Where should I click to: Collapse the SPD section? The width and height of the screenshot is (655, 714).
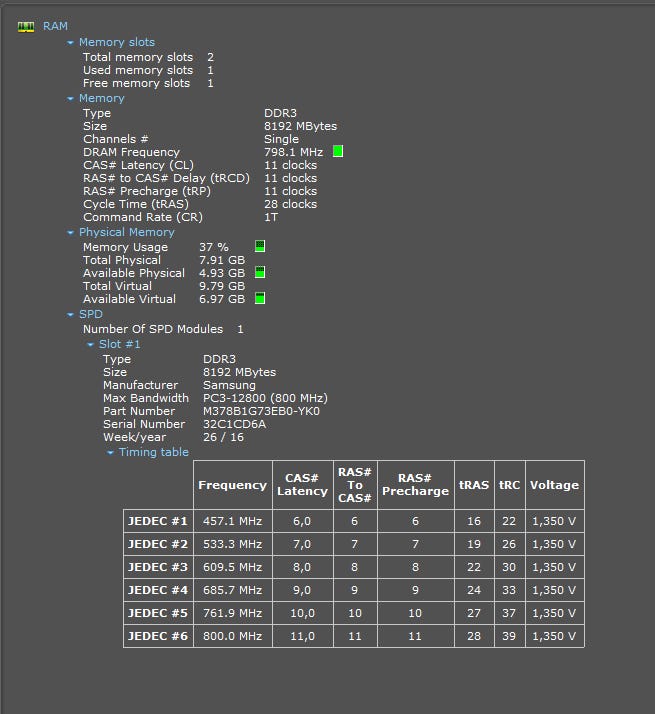[x=70, y=315]
